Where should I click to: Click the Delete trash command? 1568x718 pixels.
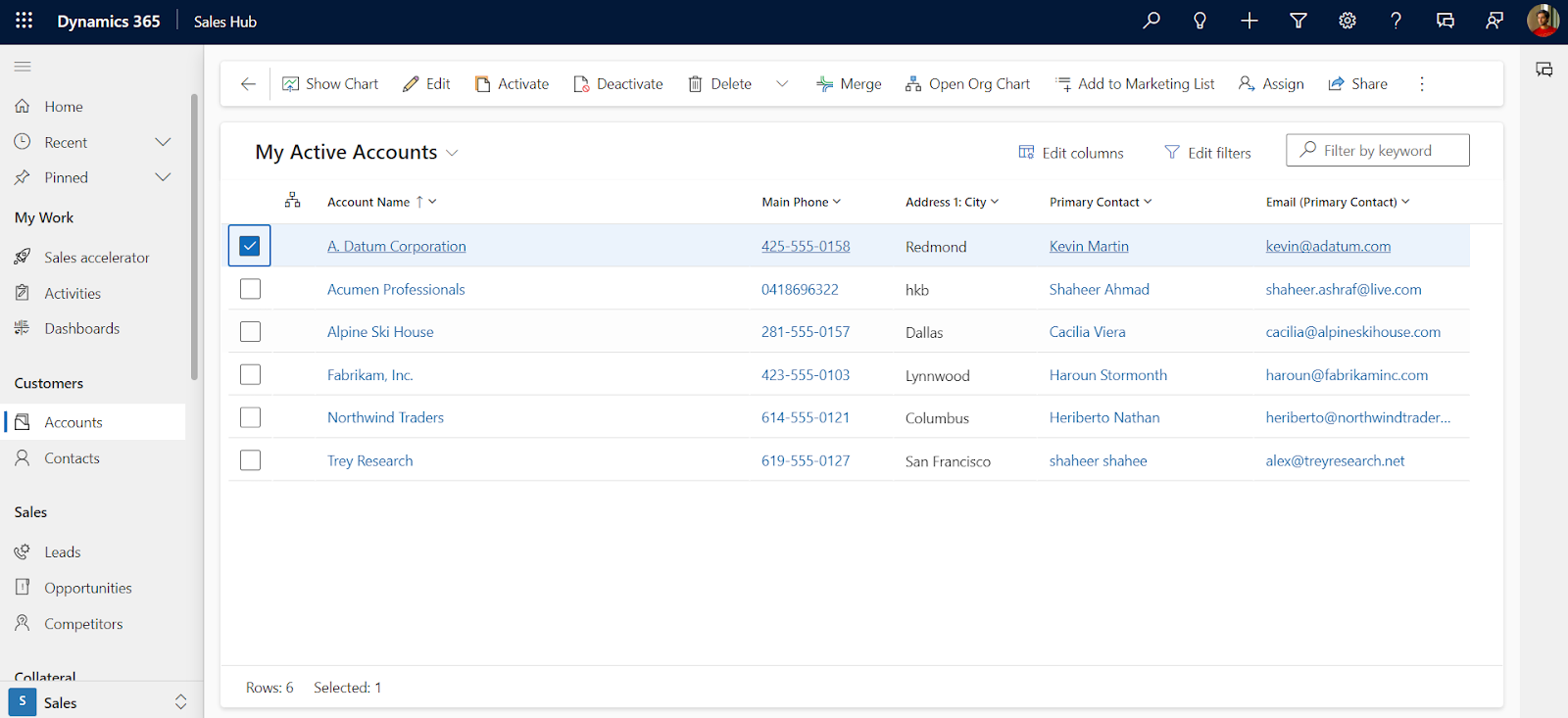[x=719, y=84]
